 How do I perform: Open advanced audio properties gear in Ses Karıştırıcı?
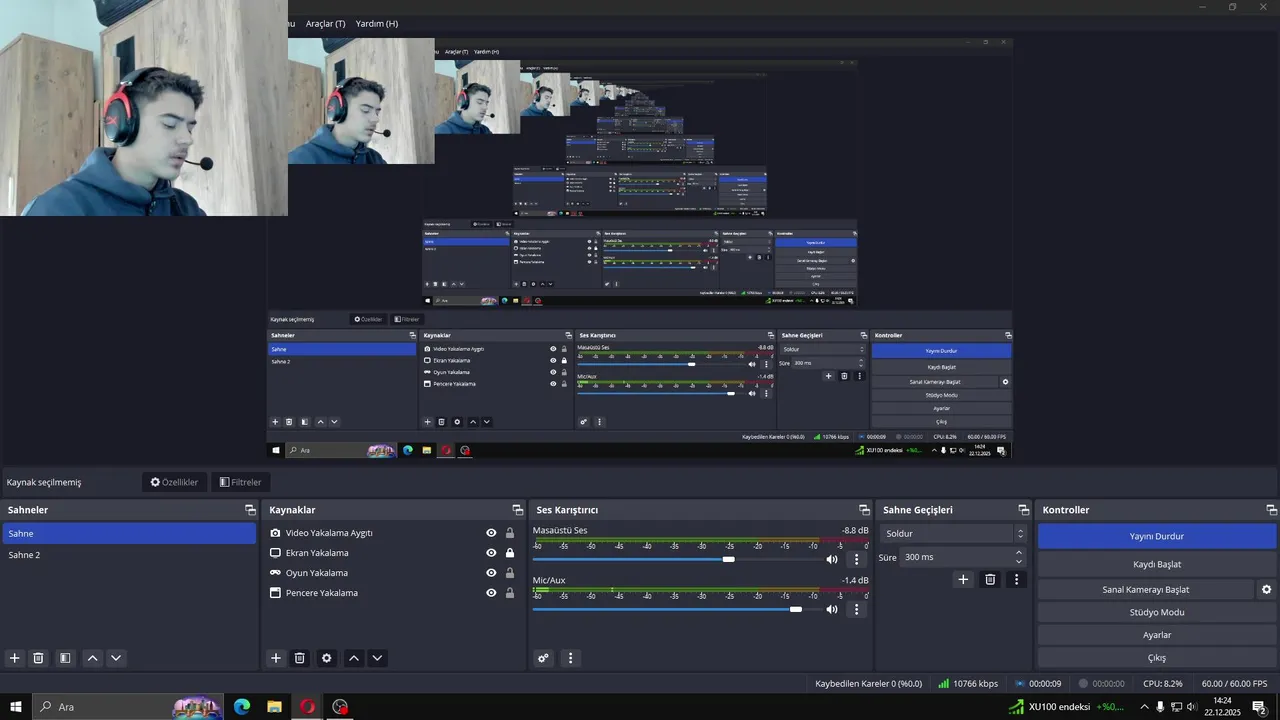pos(543,658)
